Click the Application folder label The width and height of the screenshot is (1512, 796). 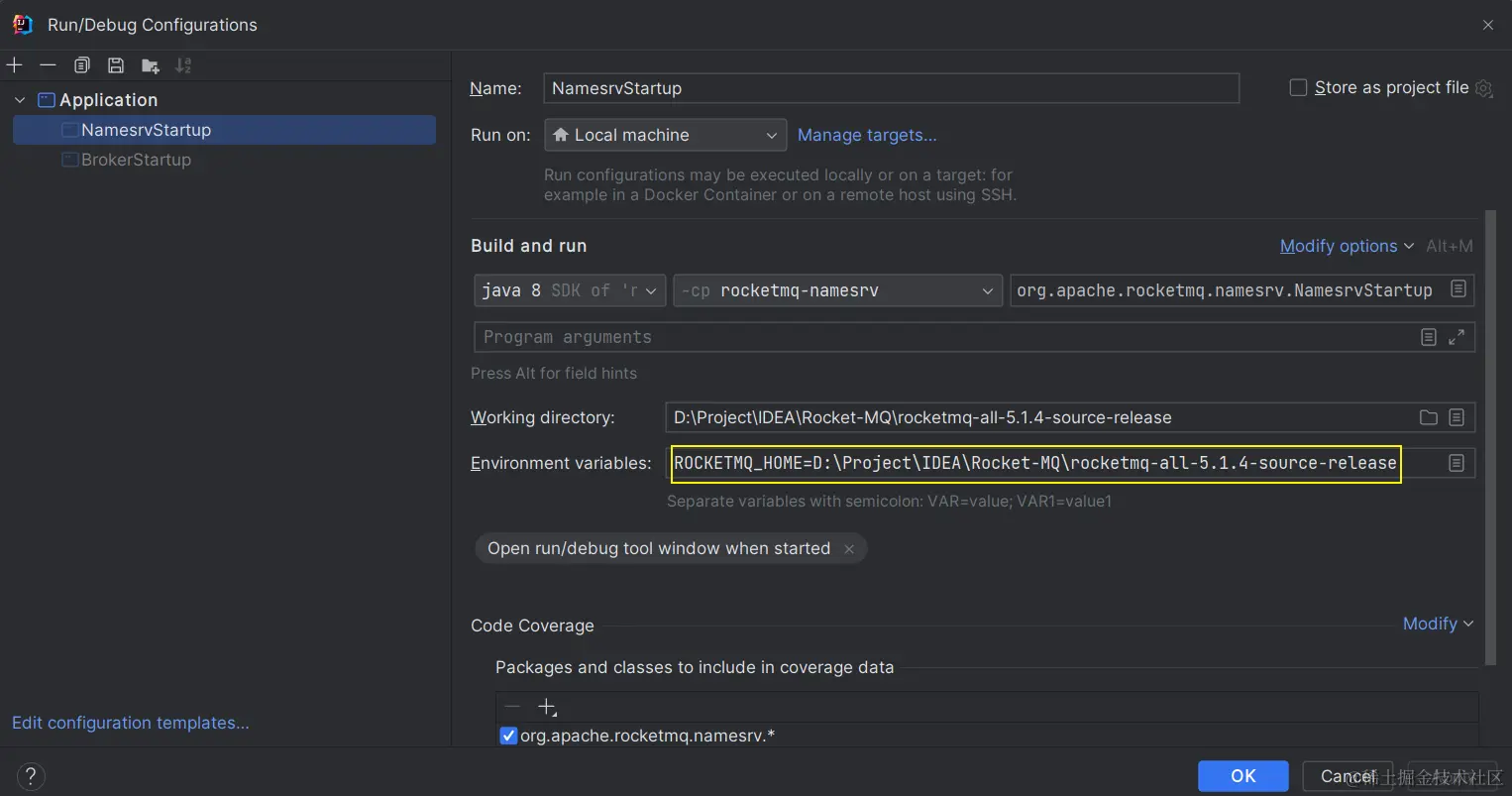point(108,100)
